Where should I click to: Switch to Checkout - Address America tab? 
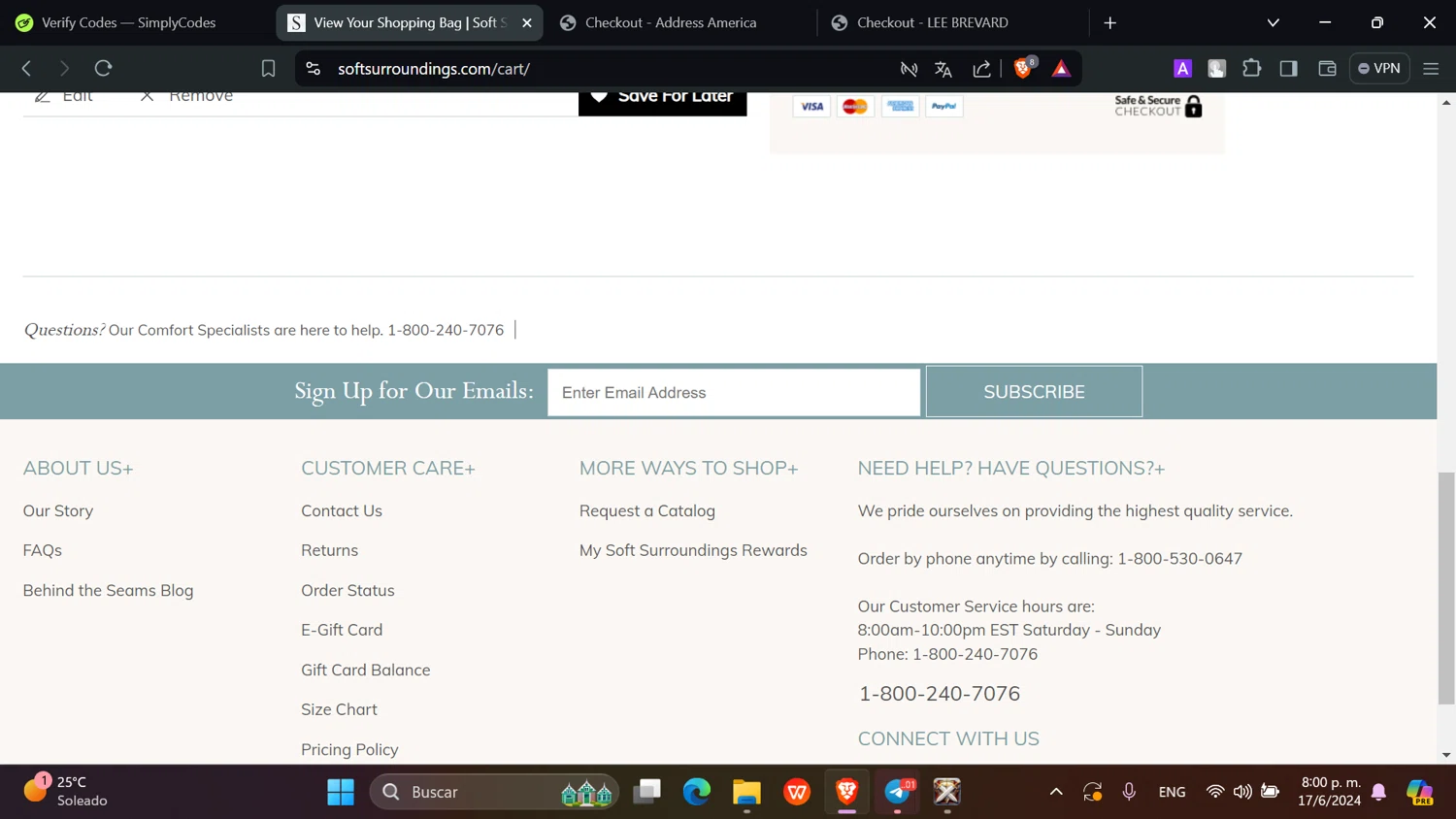[679, 22]
